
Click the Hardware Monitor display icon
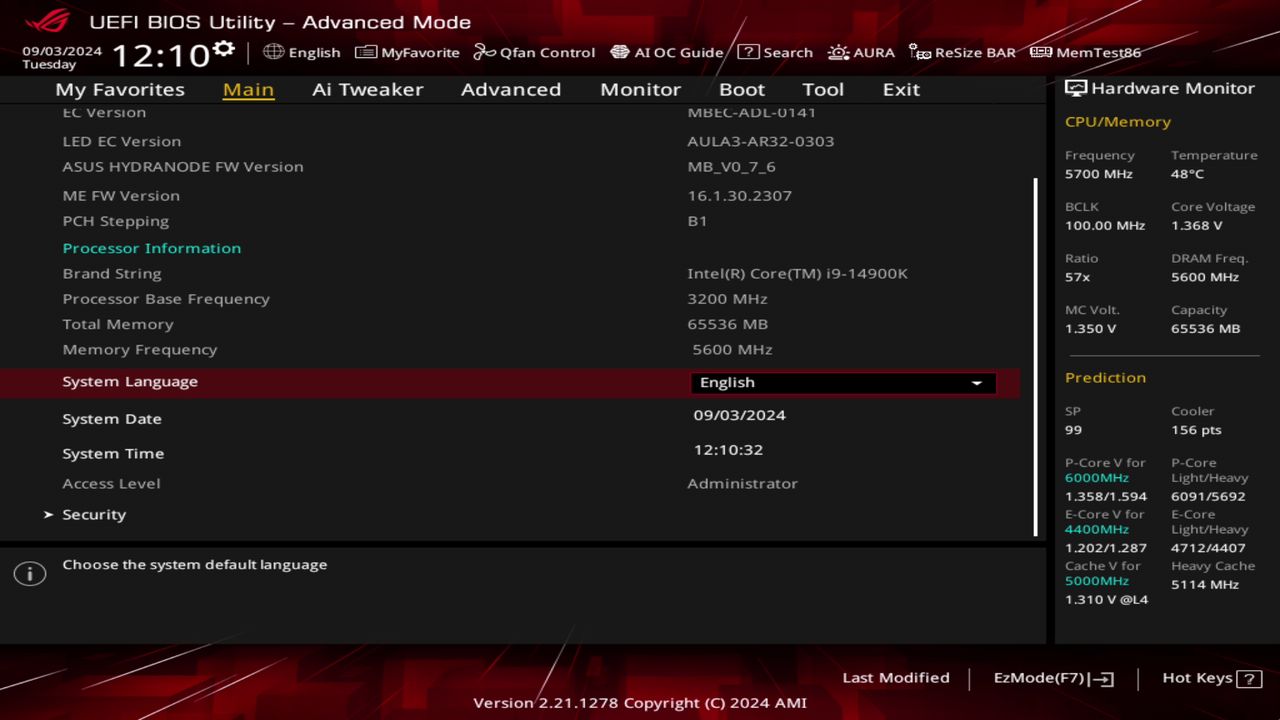click(x=1076, y=88)
